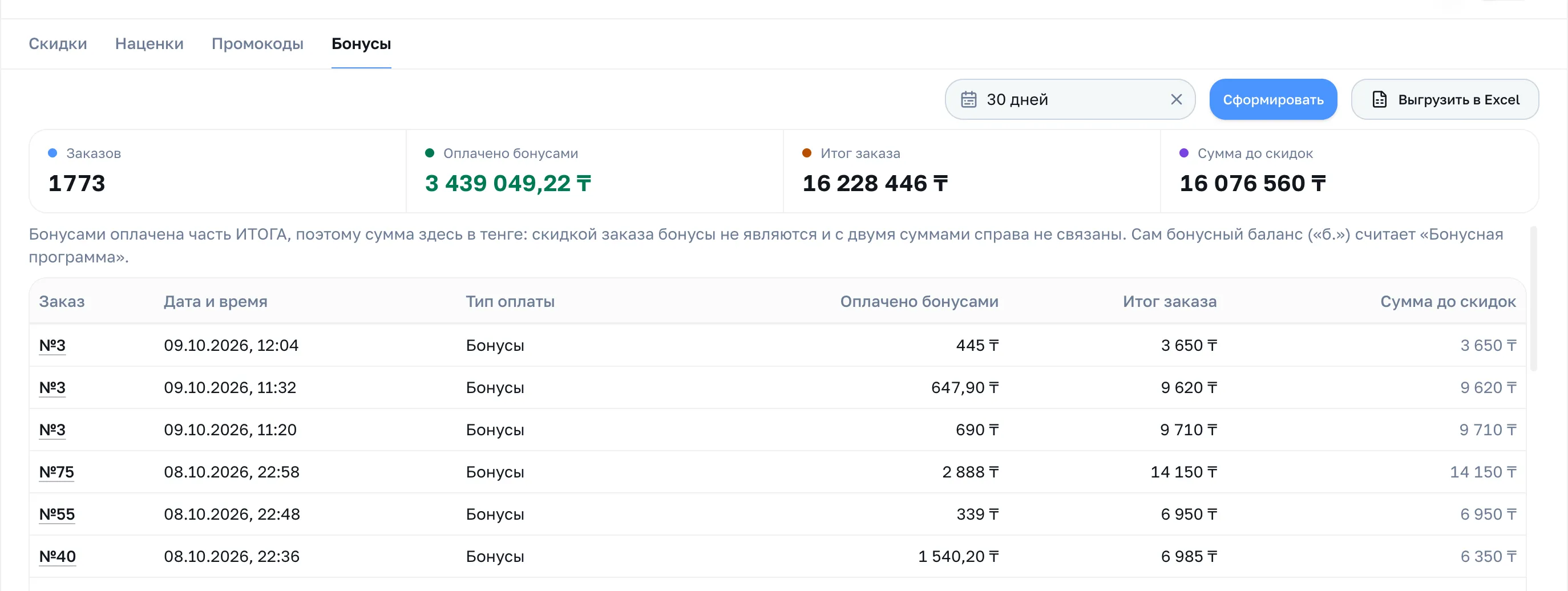Click the Excel document icon

(1379, 99)
